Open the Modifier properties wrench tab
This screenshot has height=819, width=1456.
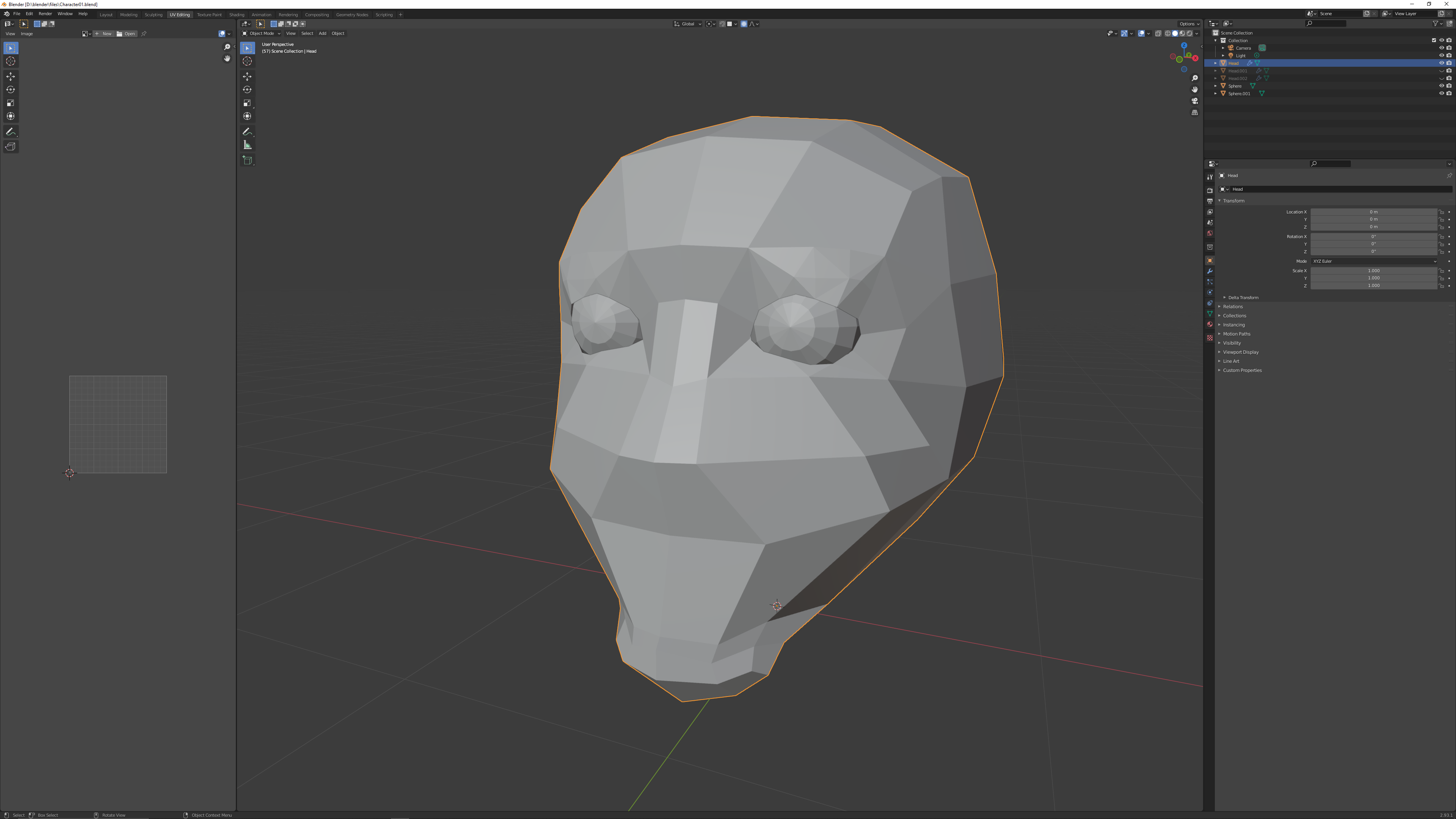1210,271
